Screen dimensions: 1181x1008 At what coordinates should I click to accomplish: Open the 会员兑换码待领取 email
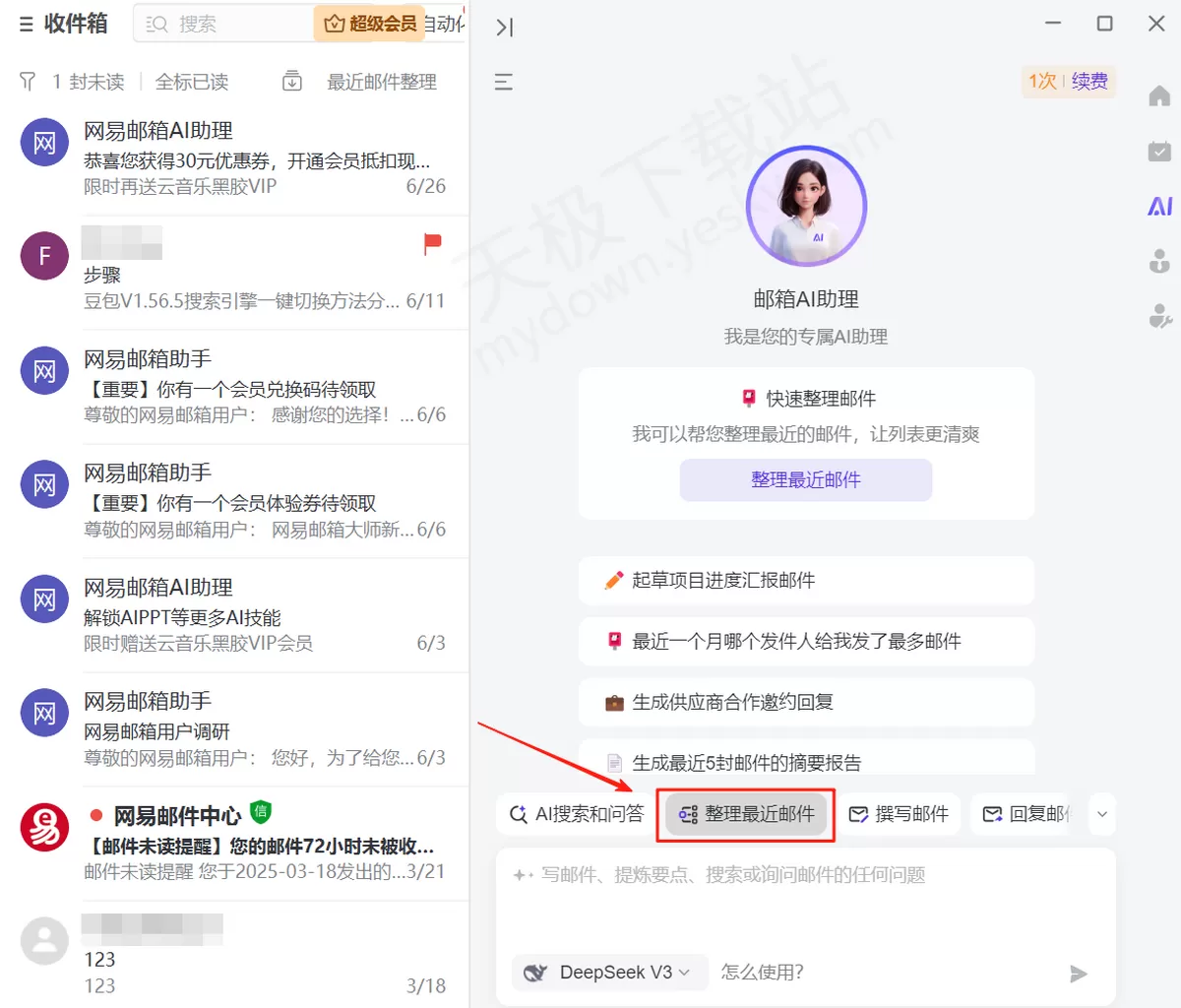coord(234,387)
